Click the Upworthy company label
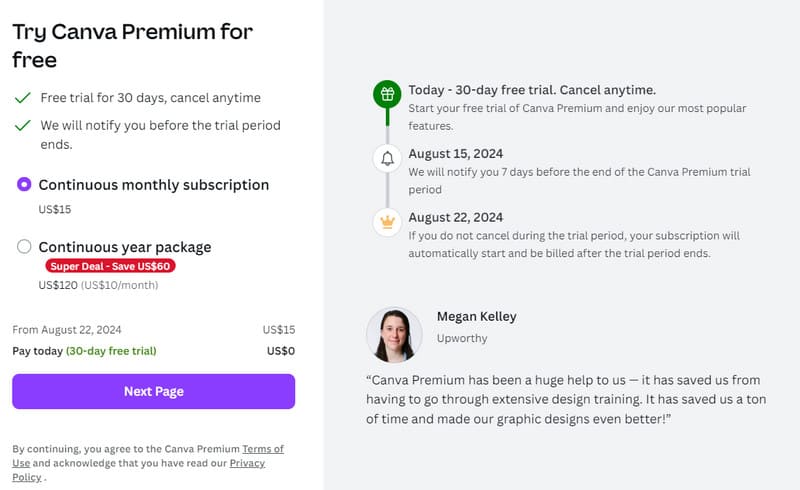The width and height of the screenshot is (800, 490). [x=463, y=339]
